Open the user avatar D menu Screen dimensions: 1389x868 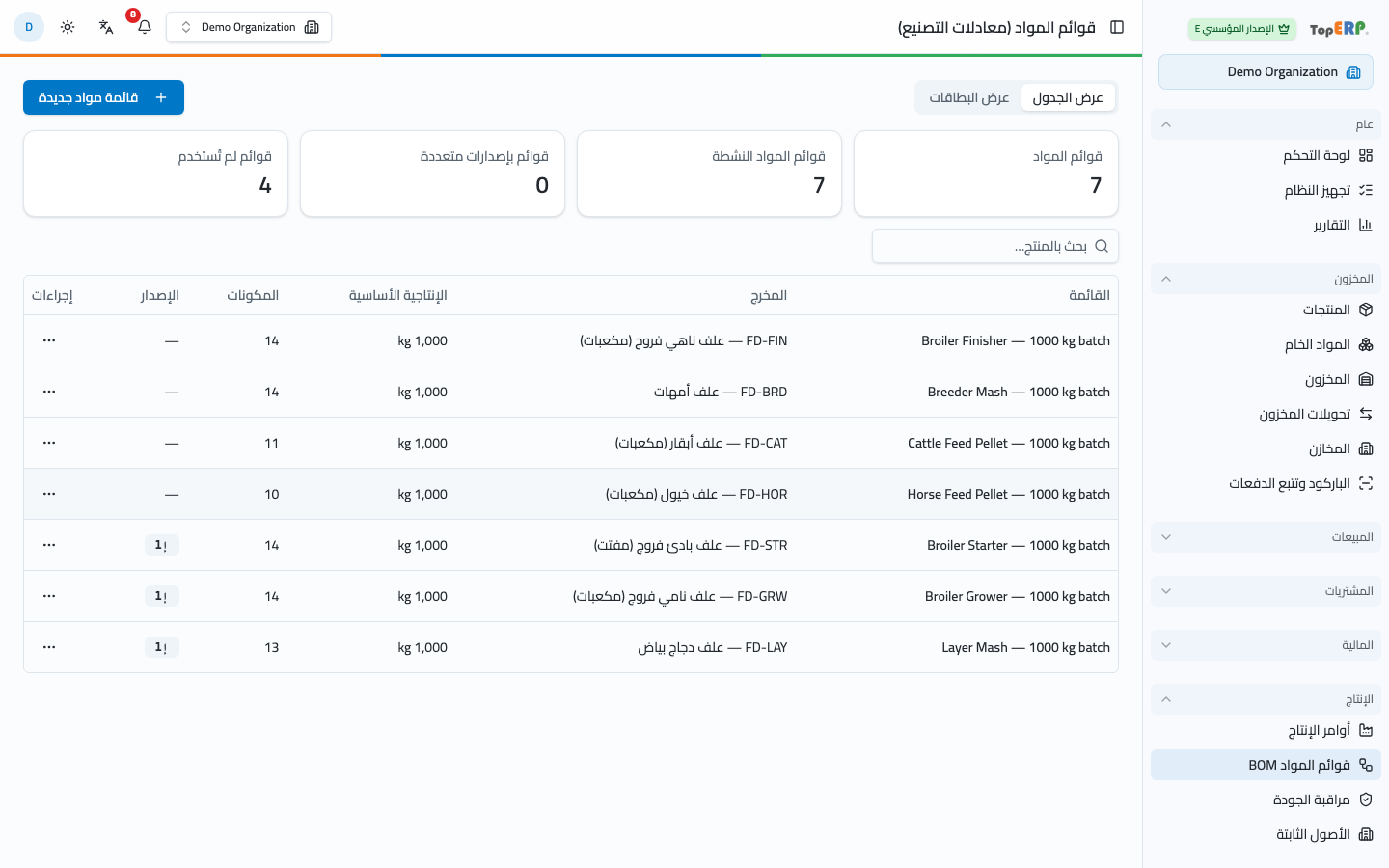[x=29, y=27]
